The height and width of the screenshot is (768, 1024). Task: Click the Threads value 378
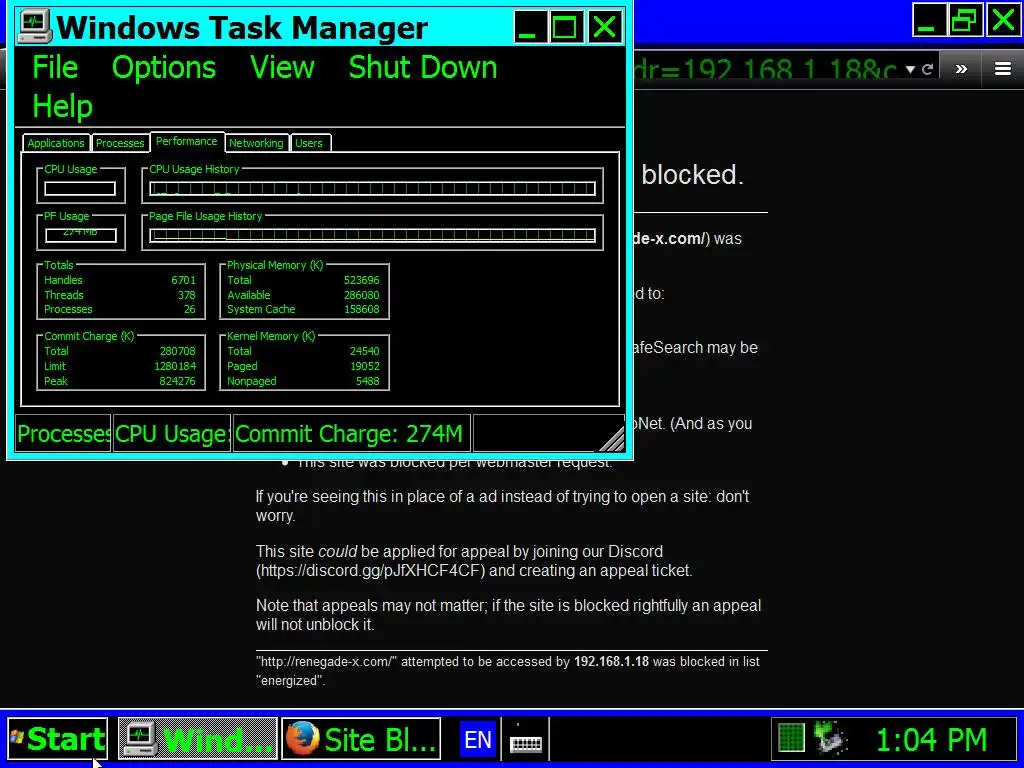(x=187, y=295)
